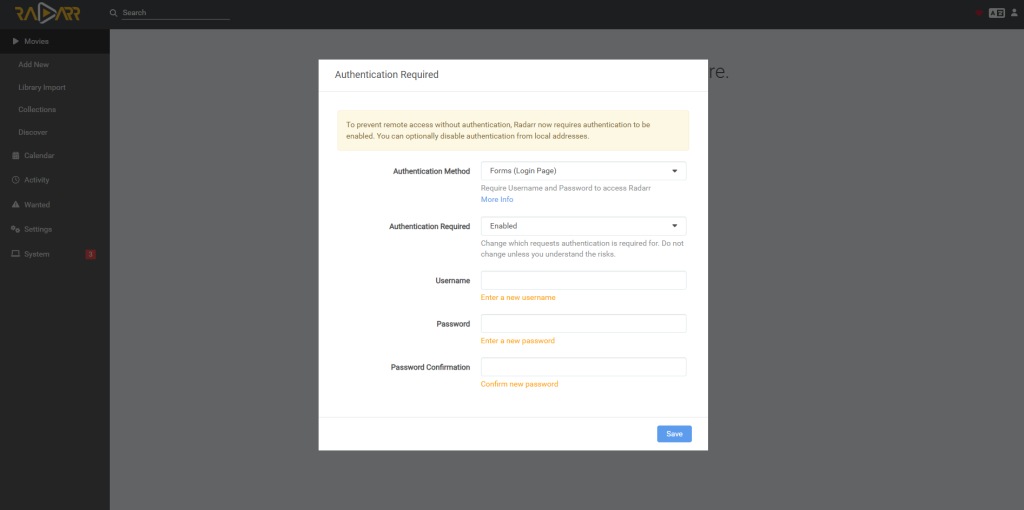Click the Activity clock icon

click(x=15, y=180)
